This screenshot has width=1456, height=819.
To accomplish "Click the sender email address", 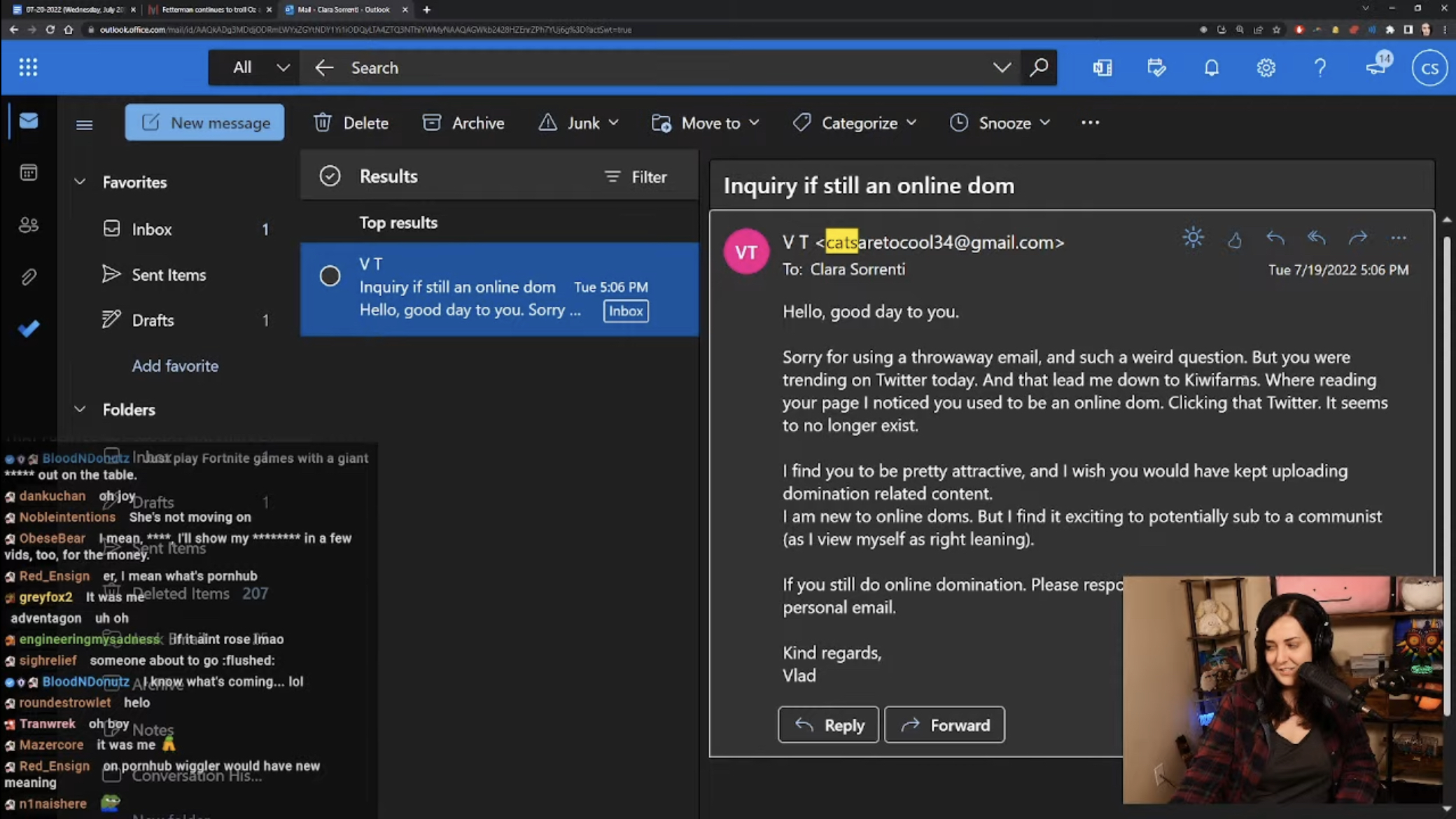I will 939,242.
